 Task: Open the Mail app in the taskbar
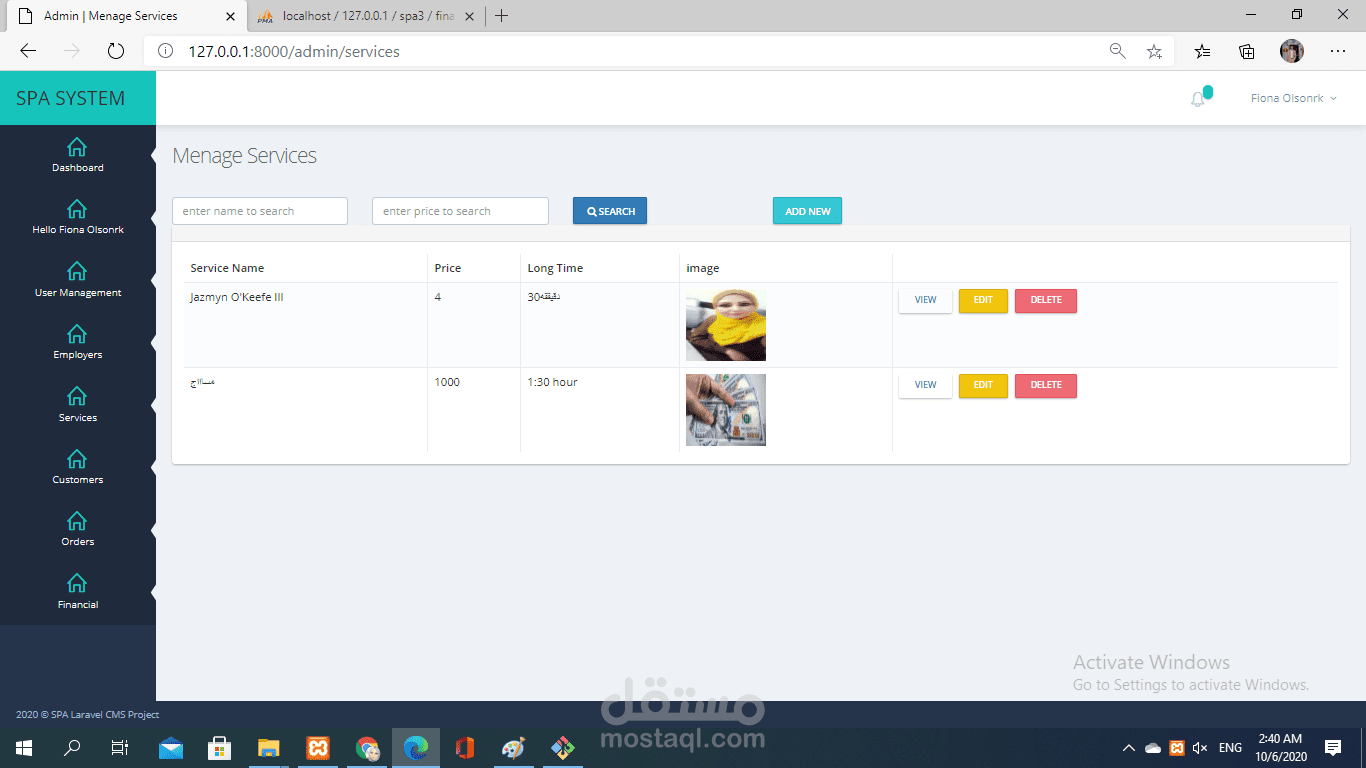point(171,747)
